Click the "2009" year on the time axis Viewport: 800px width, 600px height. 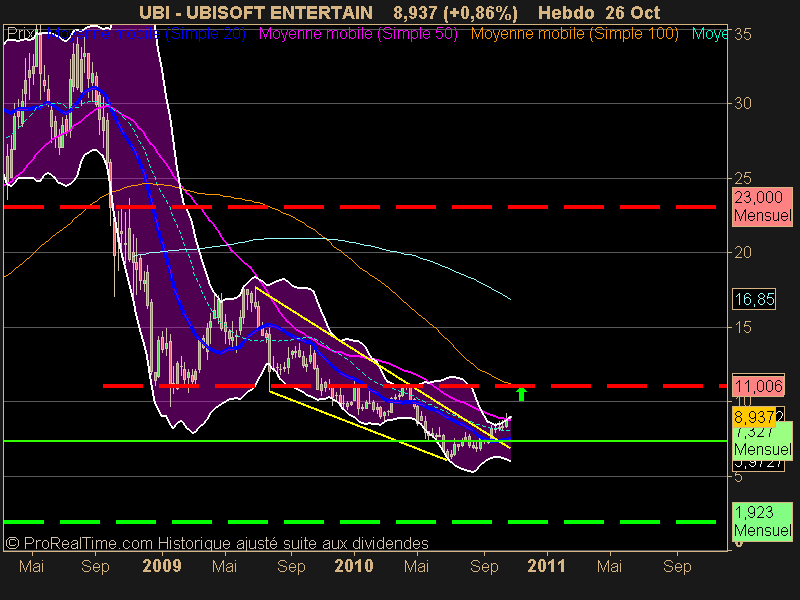[162, 566]
